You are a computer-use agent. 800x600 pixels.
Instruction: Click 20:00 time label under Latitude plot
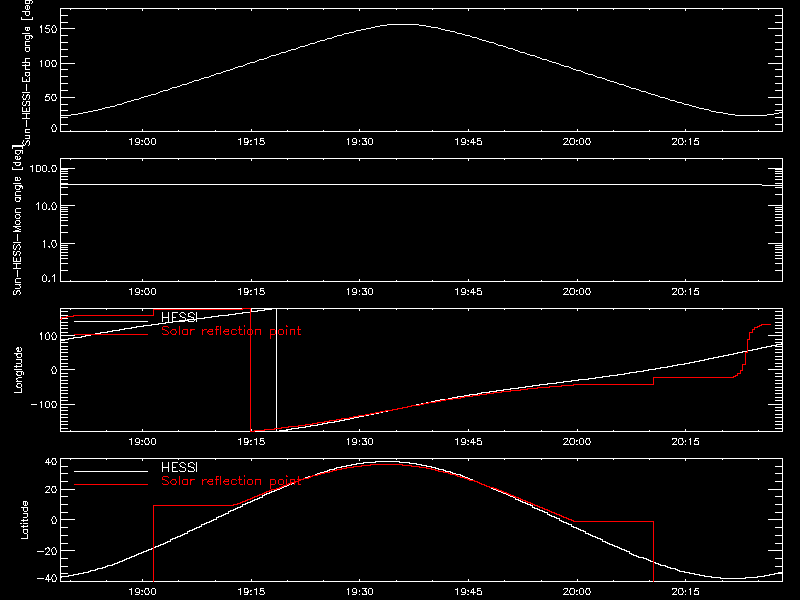coord(577,592)
